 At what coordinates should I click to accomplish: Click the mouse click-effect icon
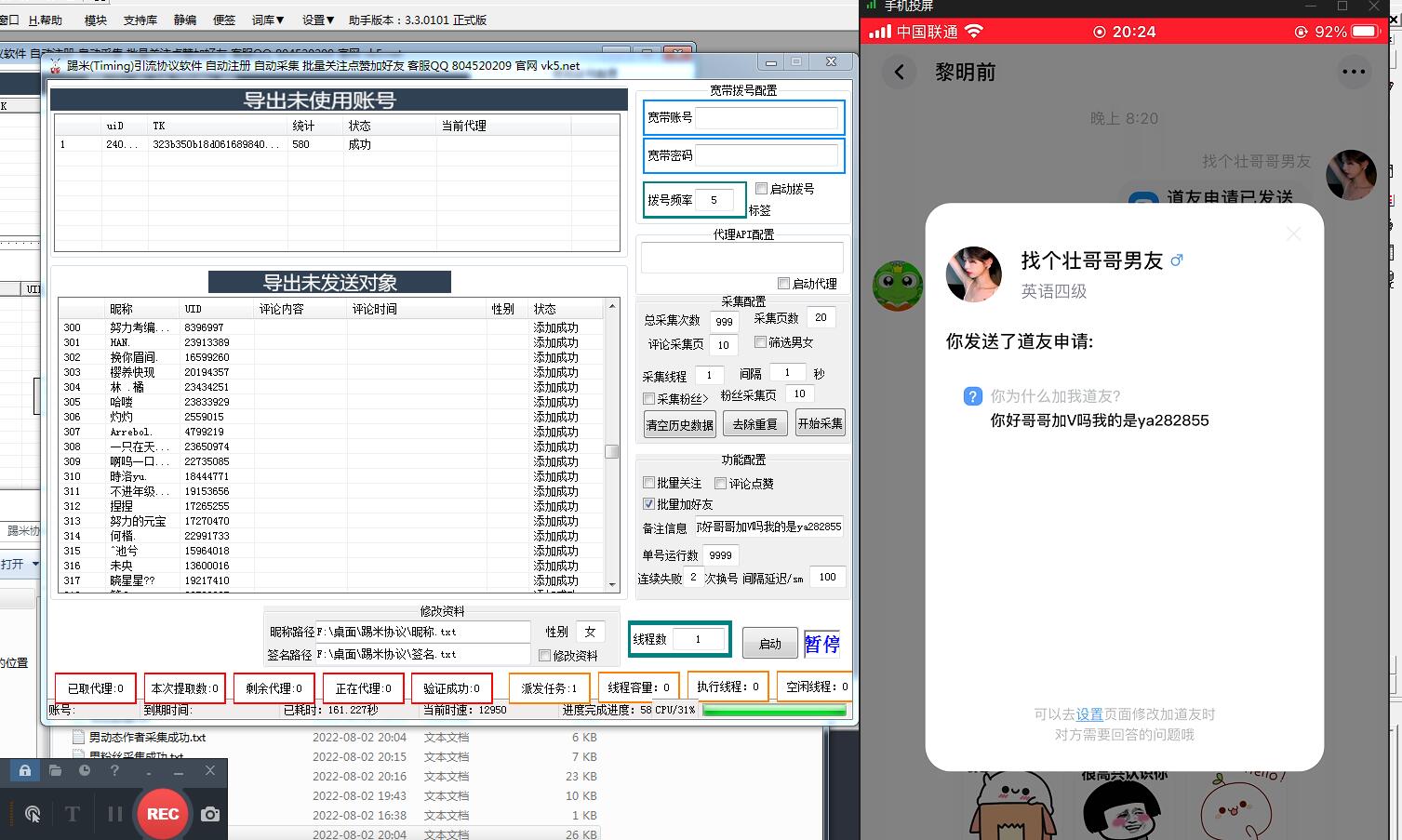[33, 814]
